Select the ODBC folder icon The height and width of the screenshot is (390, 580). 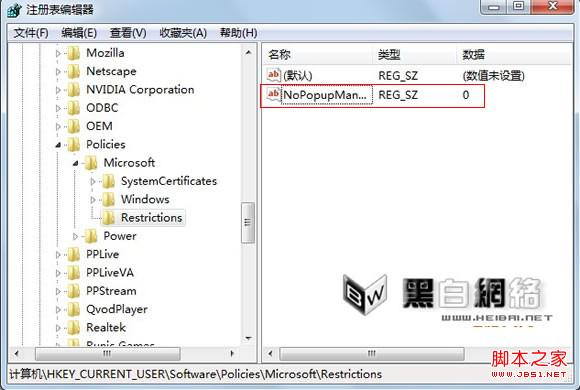coord(74,108)
